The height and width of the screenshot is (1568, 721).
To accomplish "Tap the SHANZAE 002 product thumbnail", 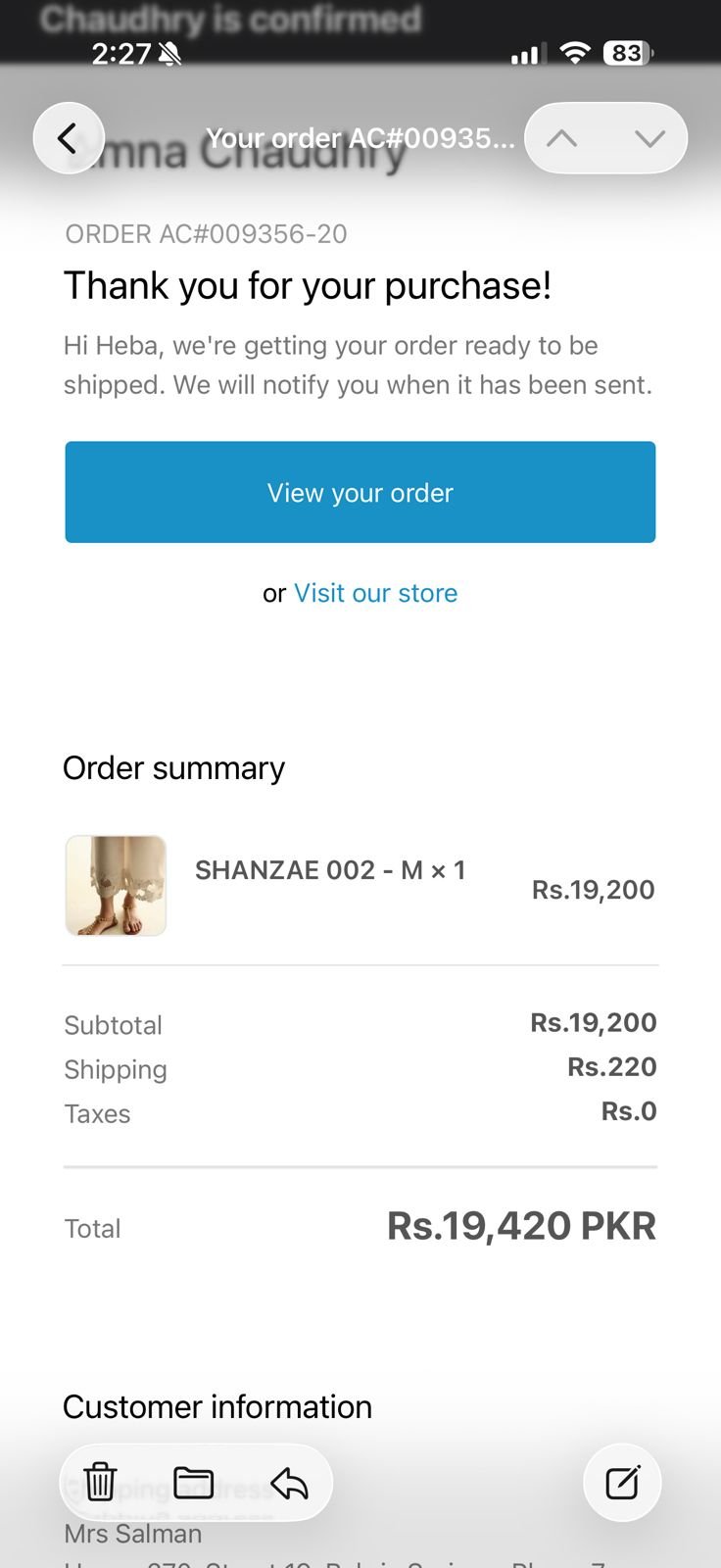I will click(x=116, y=886).
